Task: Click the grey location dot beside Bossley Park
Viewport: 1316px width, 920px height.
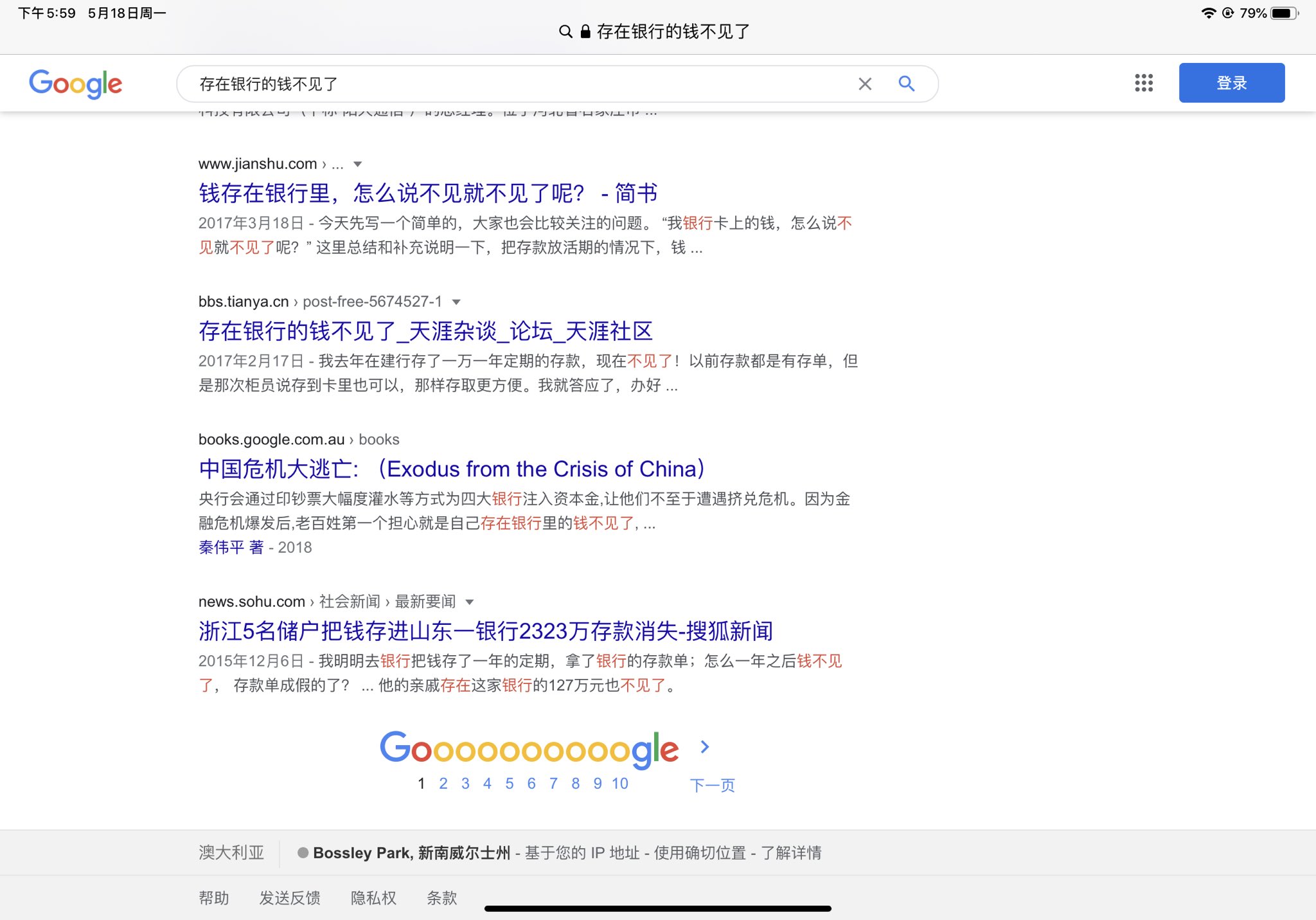Action: tap(303, 852)
